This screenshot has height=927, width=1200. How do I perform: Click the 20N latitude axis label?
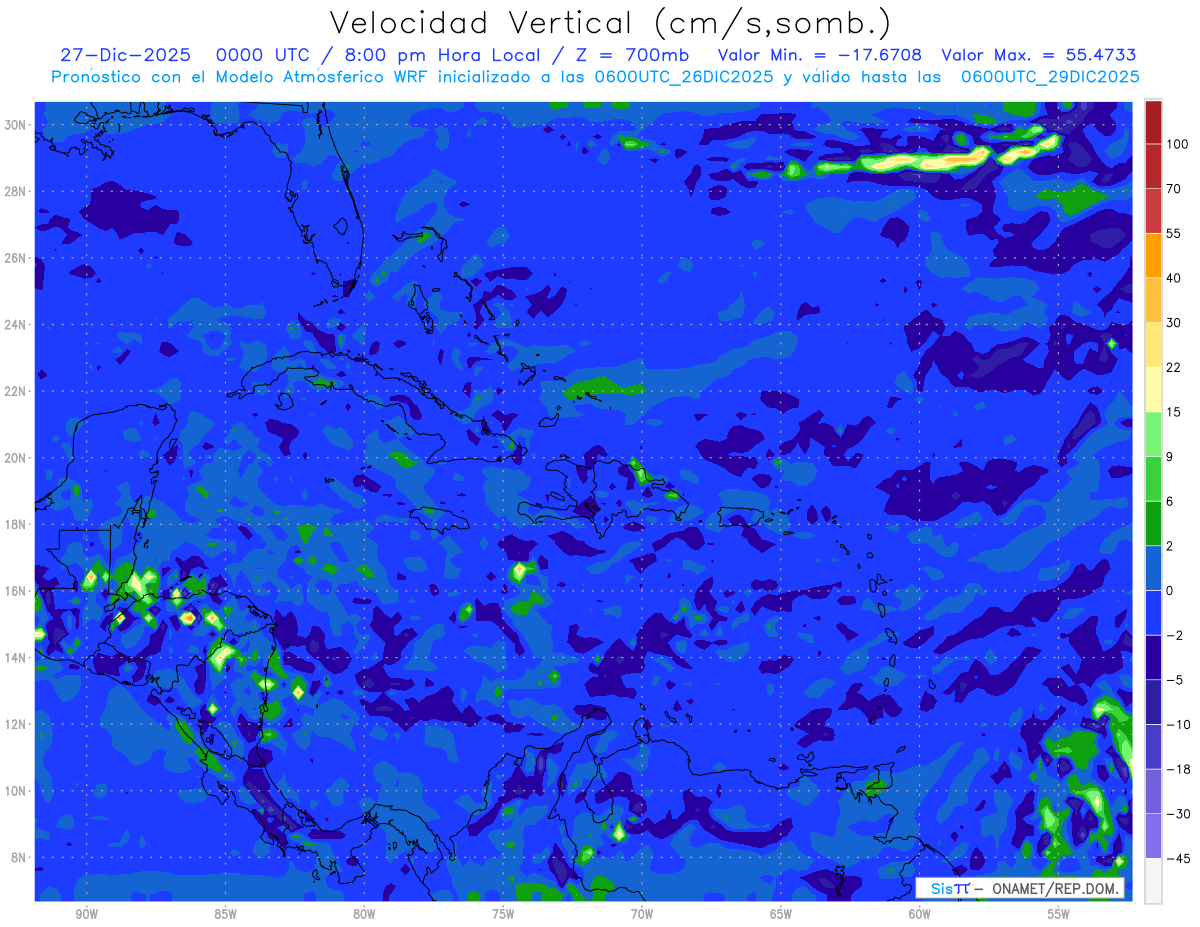click(17, 458)
